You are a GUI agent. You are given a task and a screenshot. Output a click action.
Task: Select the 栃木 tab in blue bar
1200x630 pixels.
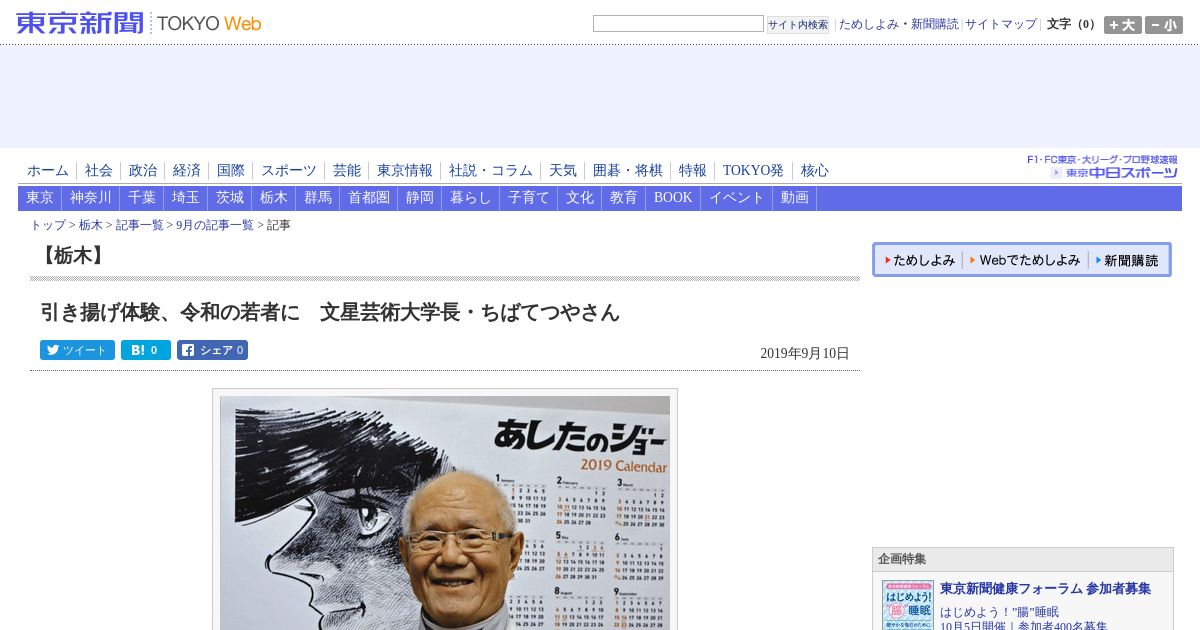pyautogui.click(x=274, y=198)
